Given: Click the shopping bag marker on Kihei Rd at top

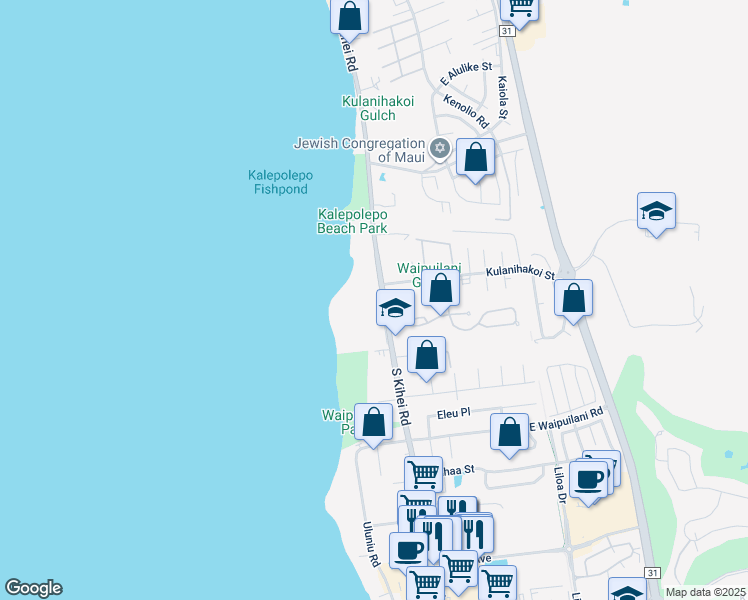Looking at the screenshot, I should click(x=349, y=18).
